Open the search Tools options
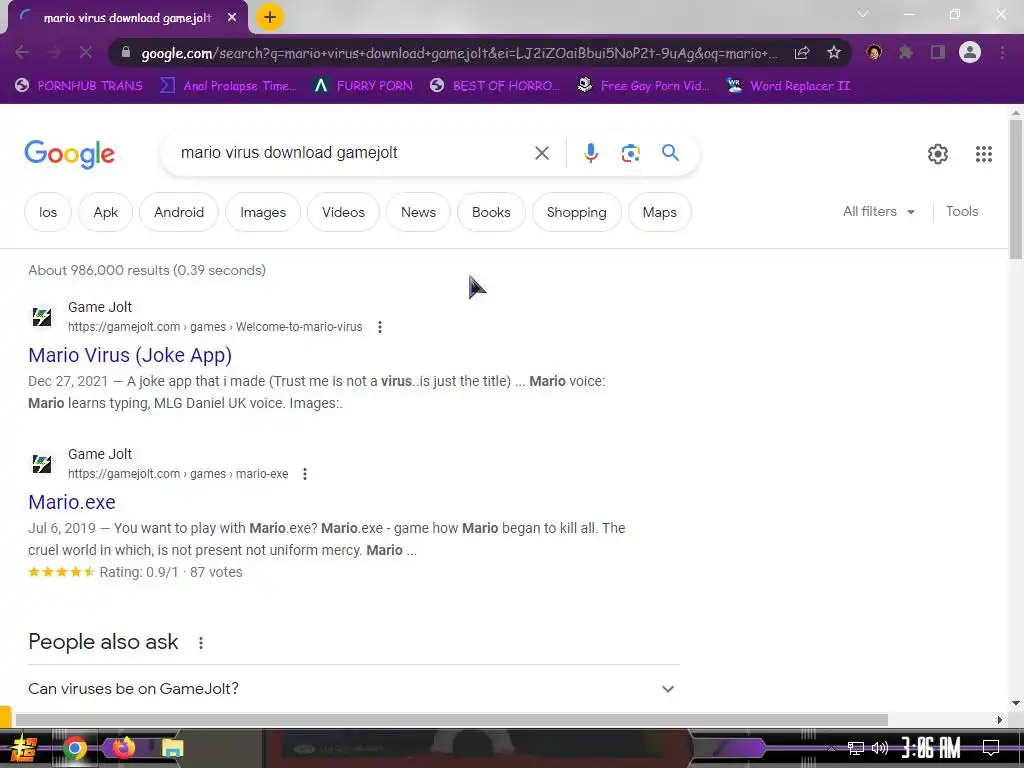Viewport: 1024px width, 768px height. (x=962, y=212)
